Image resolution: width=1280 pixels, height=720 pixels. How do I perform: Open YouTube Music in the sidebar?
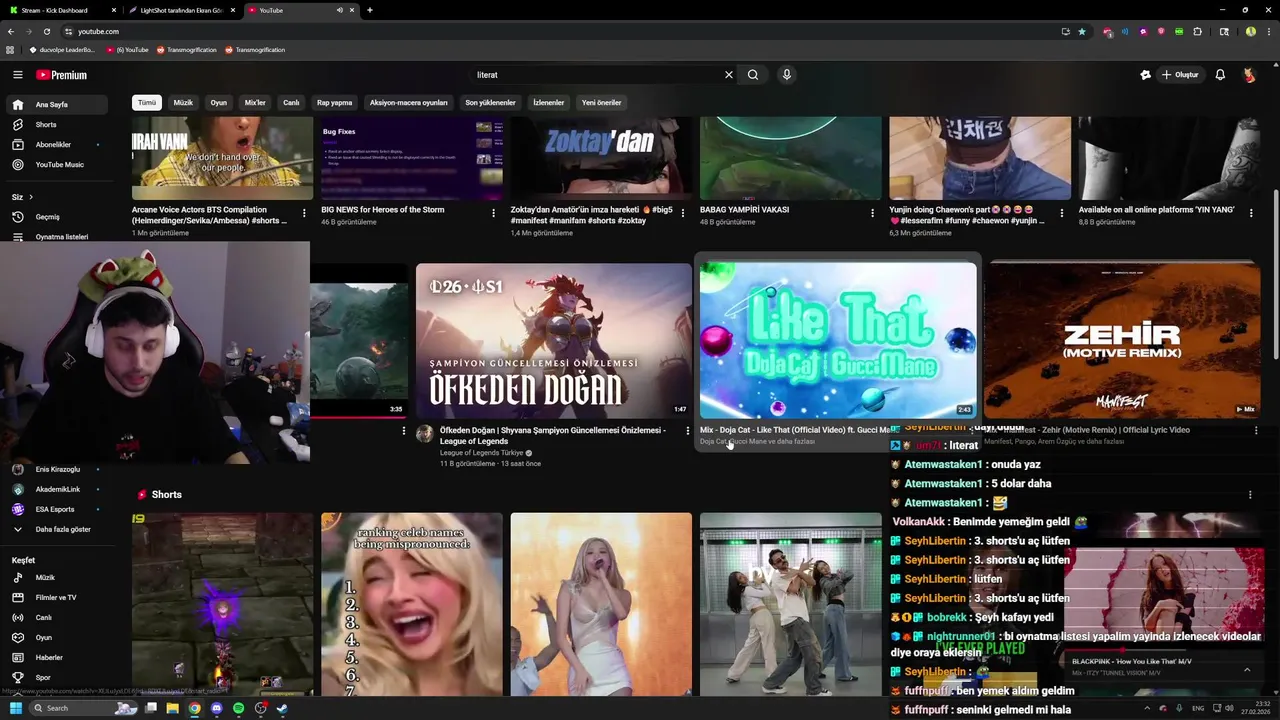[x=56, y=165]
